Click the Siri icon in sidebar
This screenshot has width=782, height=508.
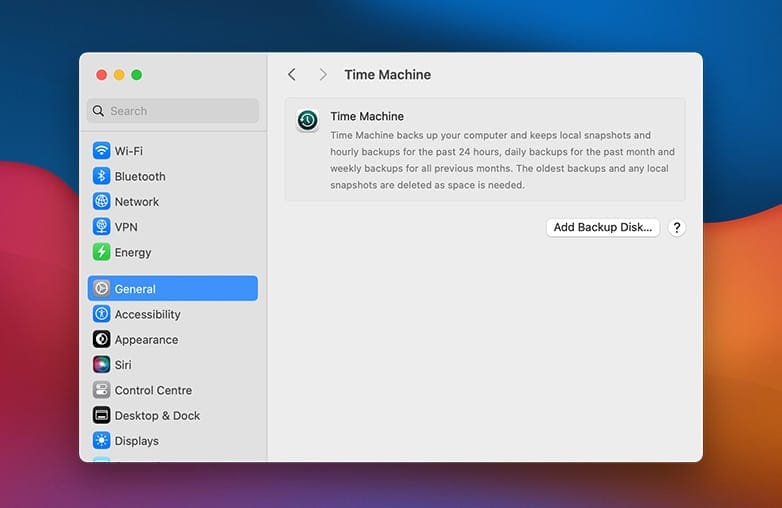coord(101,365)
